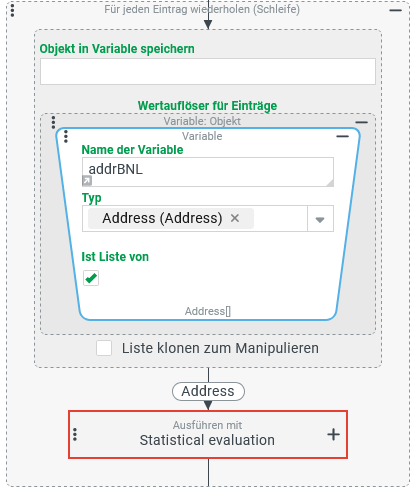The height and width of the screenshot is (487, 419).
Task: Click the addrBNL variable name field
Action: tap(208, 172)
